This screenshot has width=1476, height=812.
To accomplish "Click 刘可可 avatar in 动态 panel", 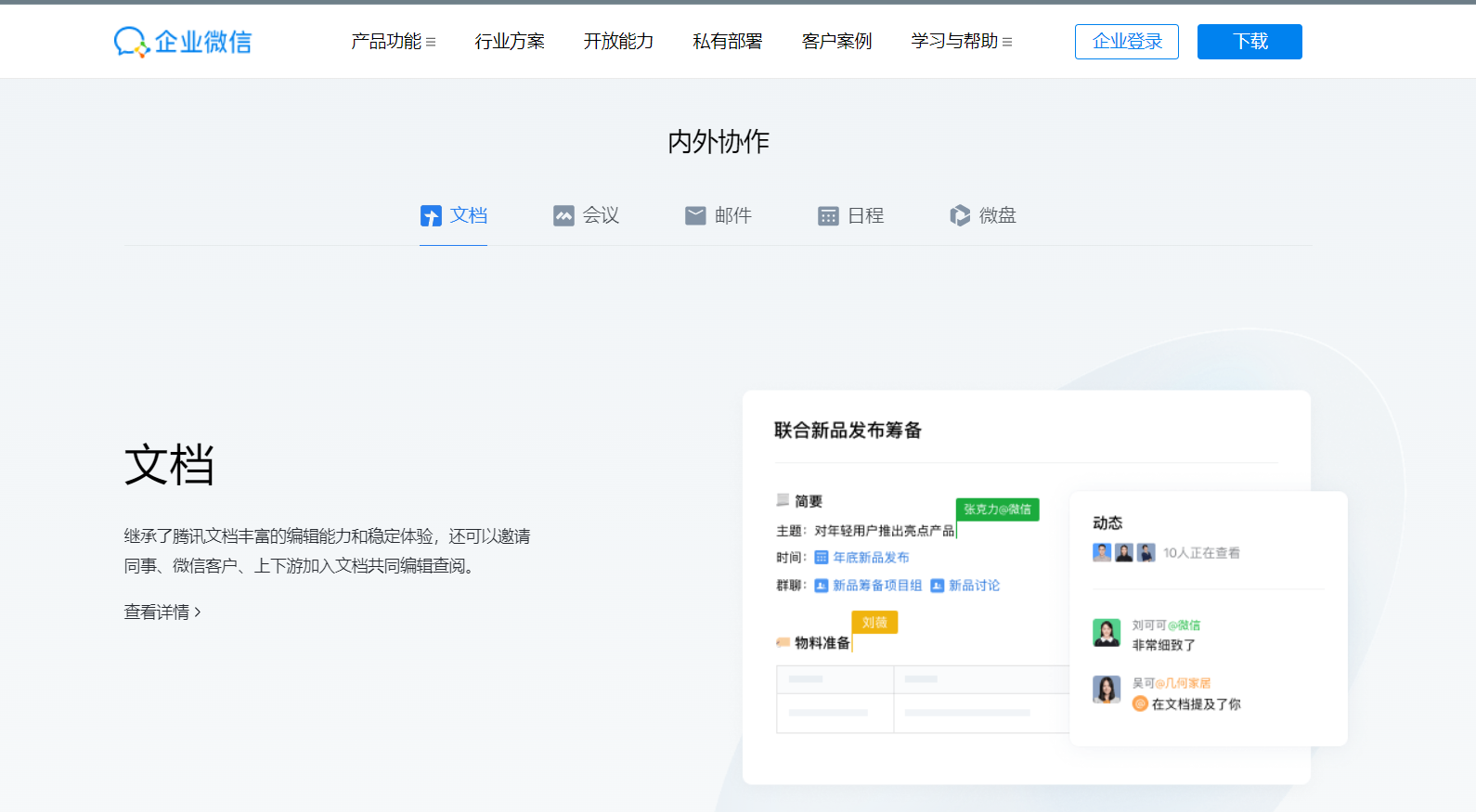I will pyautogui.click(x=1107, y=633).
